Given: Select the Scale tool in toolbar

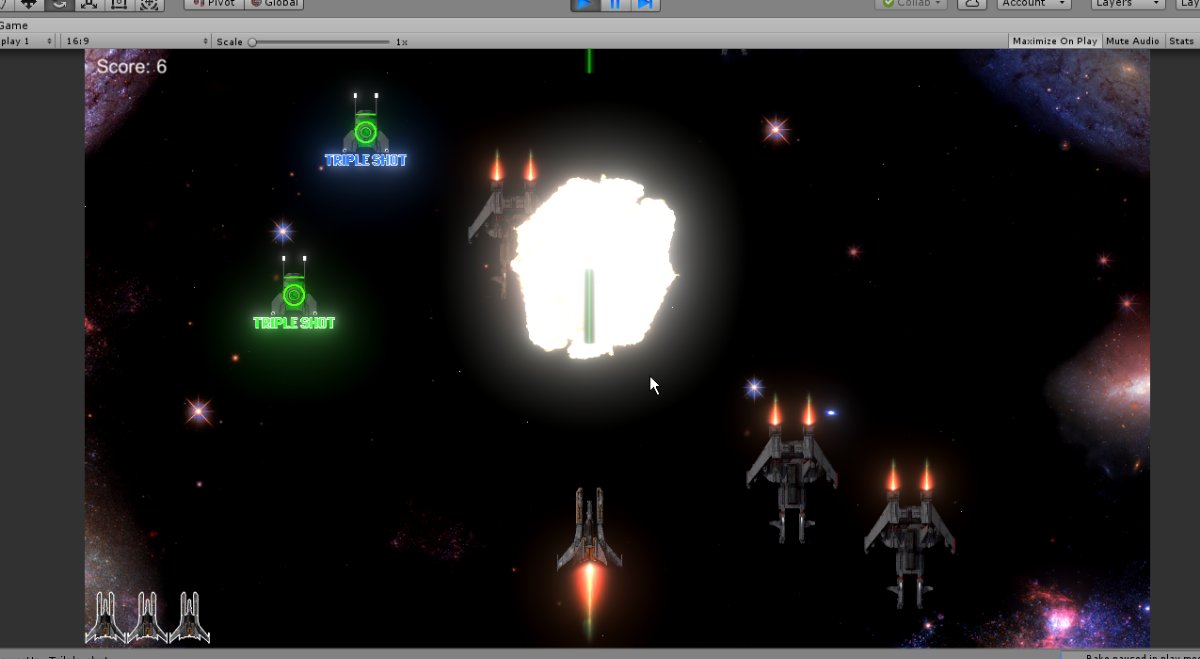Looking at the screenshot, I should [x=88, y=4].
